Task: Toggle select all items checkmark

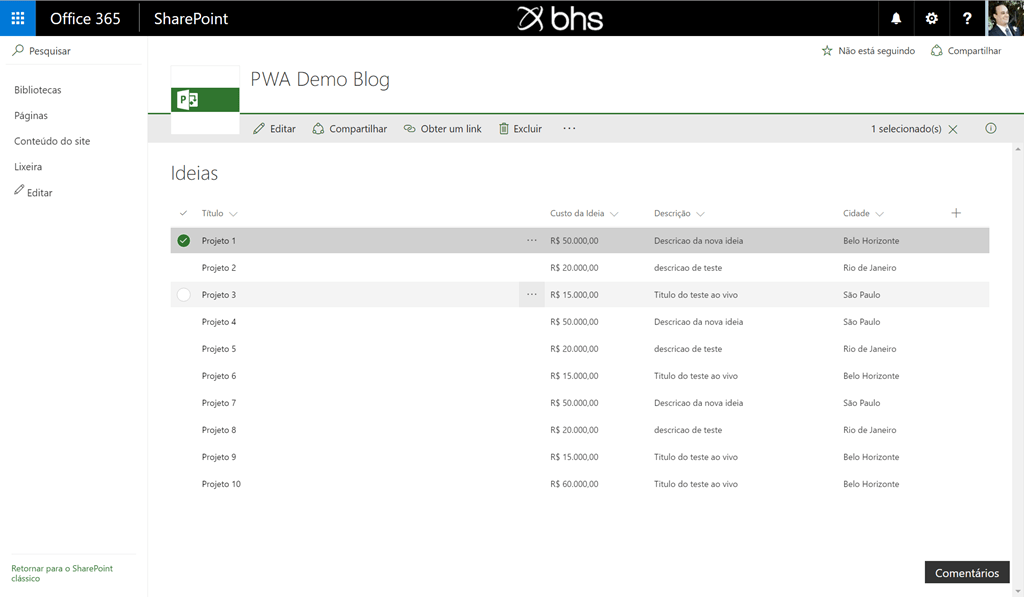Action: pyautogui.click(x=184, y=213)
